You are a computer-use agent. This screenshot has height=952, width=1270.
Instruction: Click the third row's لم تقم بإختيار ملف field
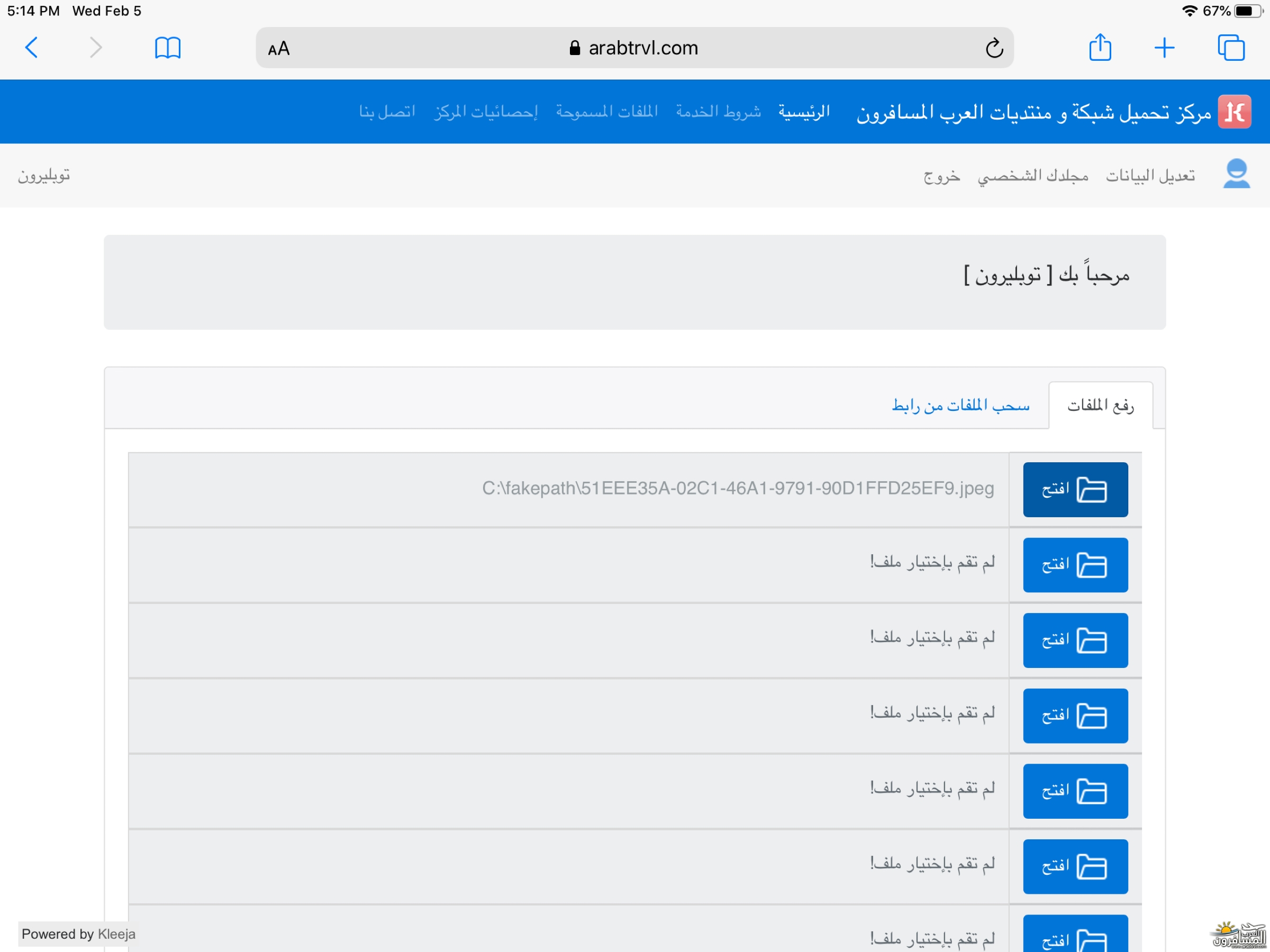point(568,640)
